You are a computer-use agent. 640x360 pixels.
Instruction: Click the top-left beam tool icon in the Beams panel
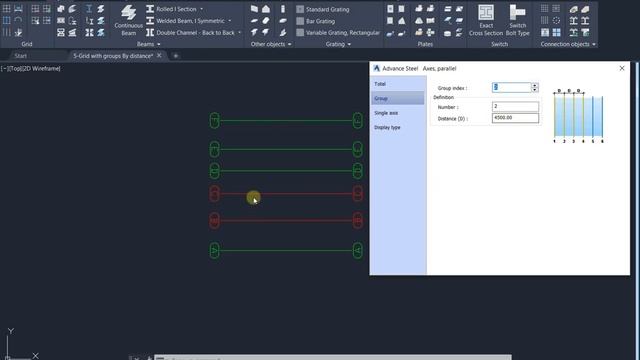click(61, 9)
